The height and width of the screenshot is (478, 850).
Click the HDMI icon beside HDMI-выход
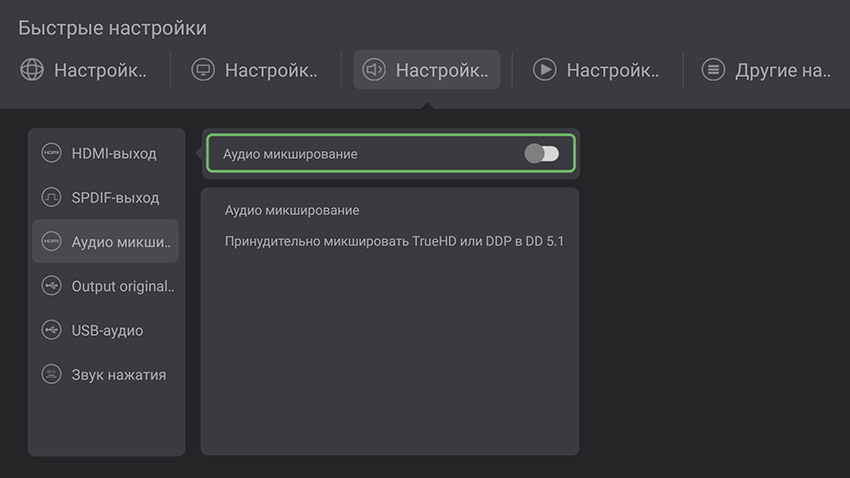[x=51, y=153]
